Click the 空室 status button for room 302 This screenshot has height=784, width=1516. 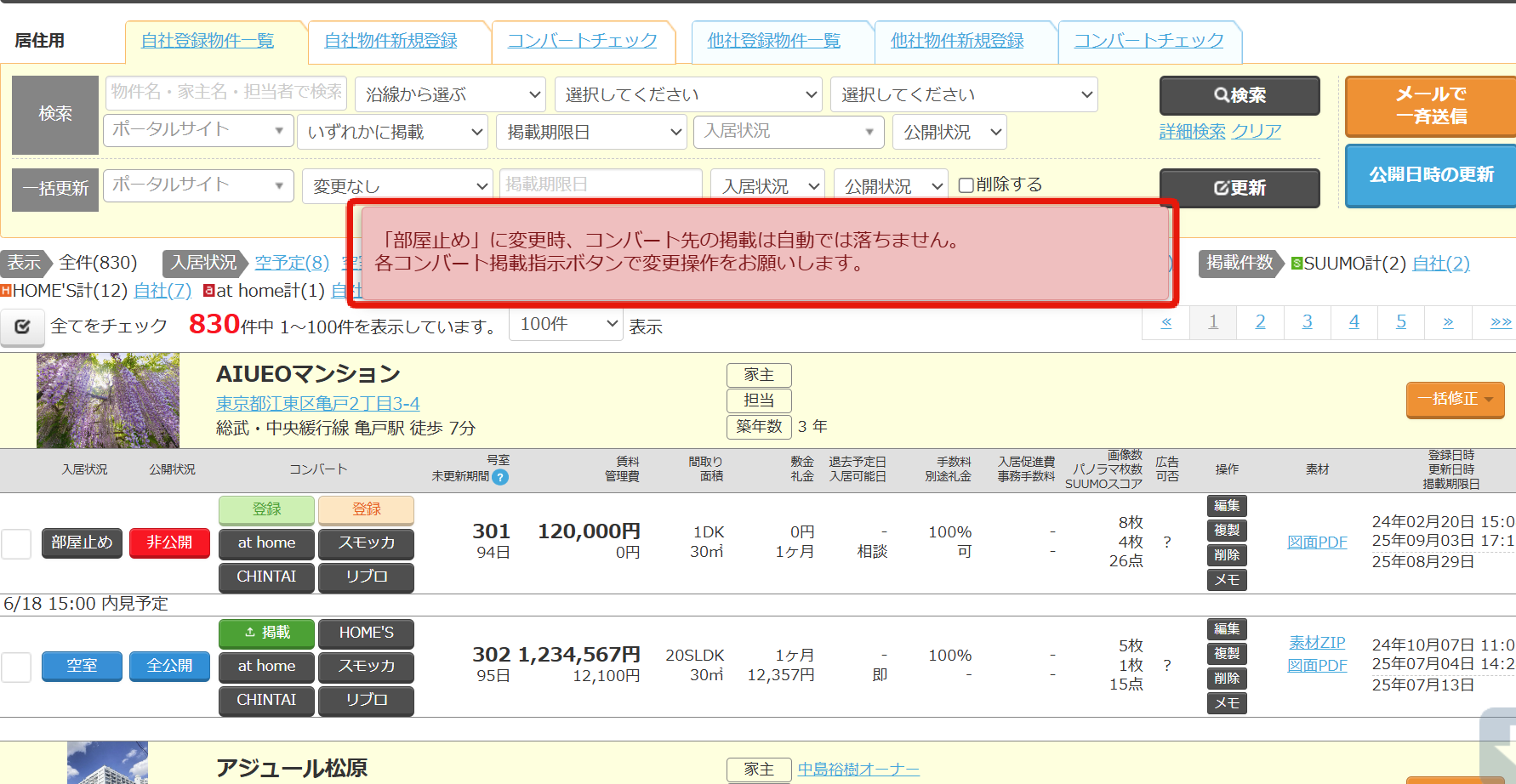[x=82, y=666]
